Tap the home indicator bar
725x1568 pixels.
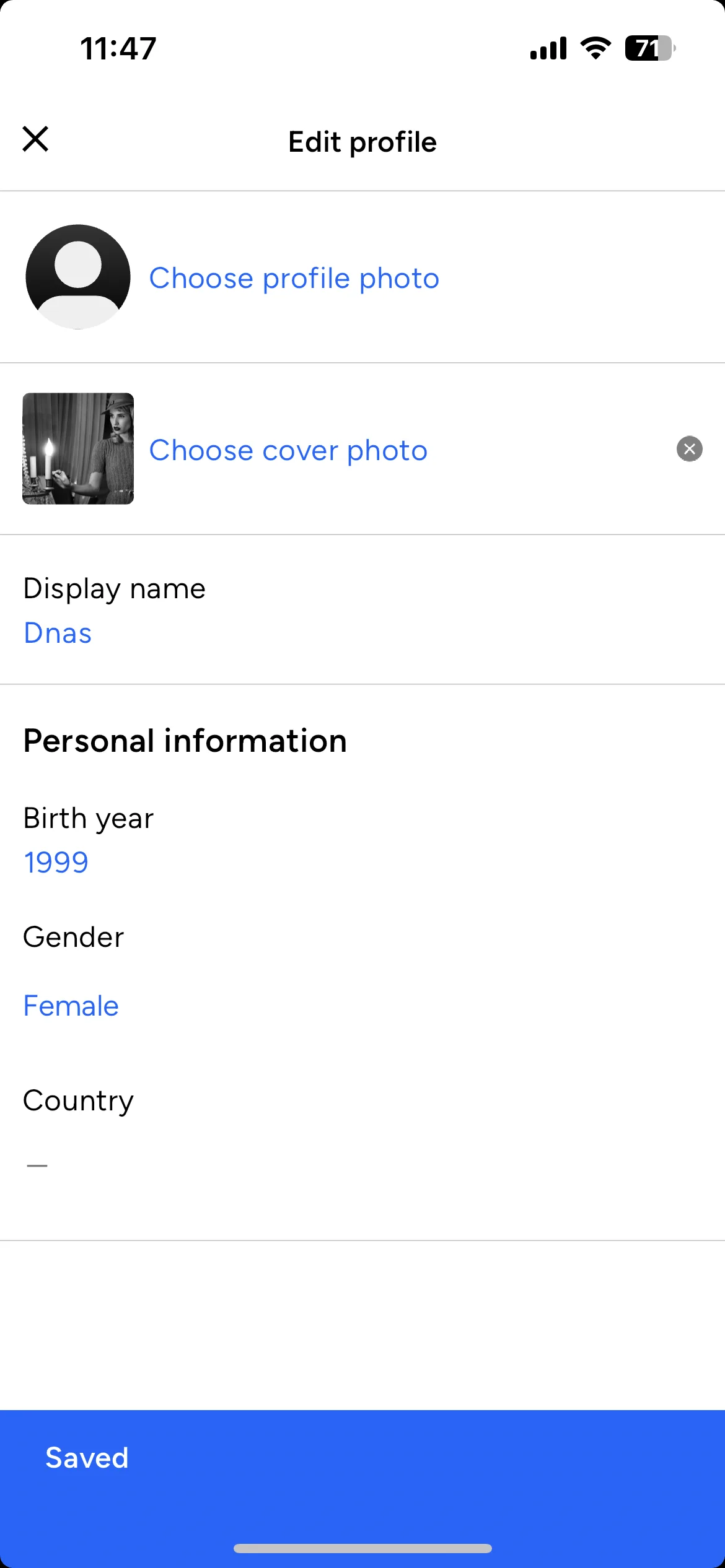[x=362, y=1548]
